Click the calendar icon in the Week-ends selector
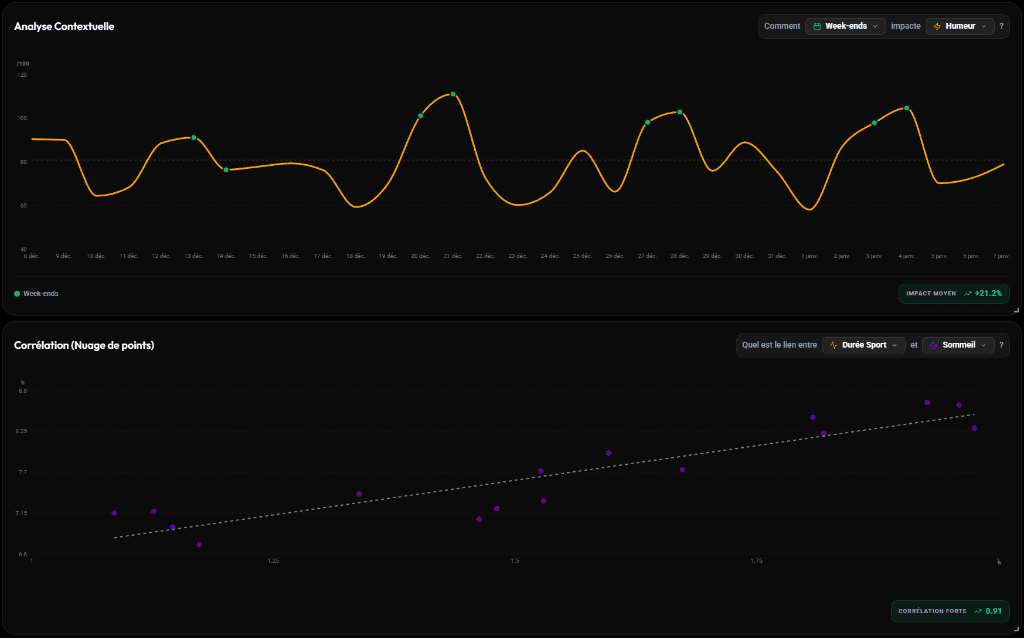1024x638 pixels. point(818,25)
